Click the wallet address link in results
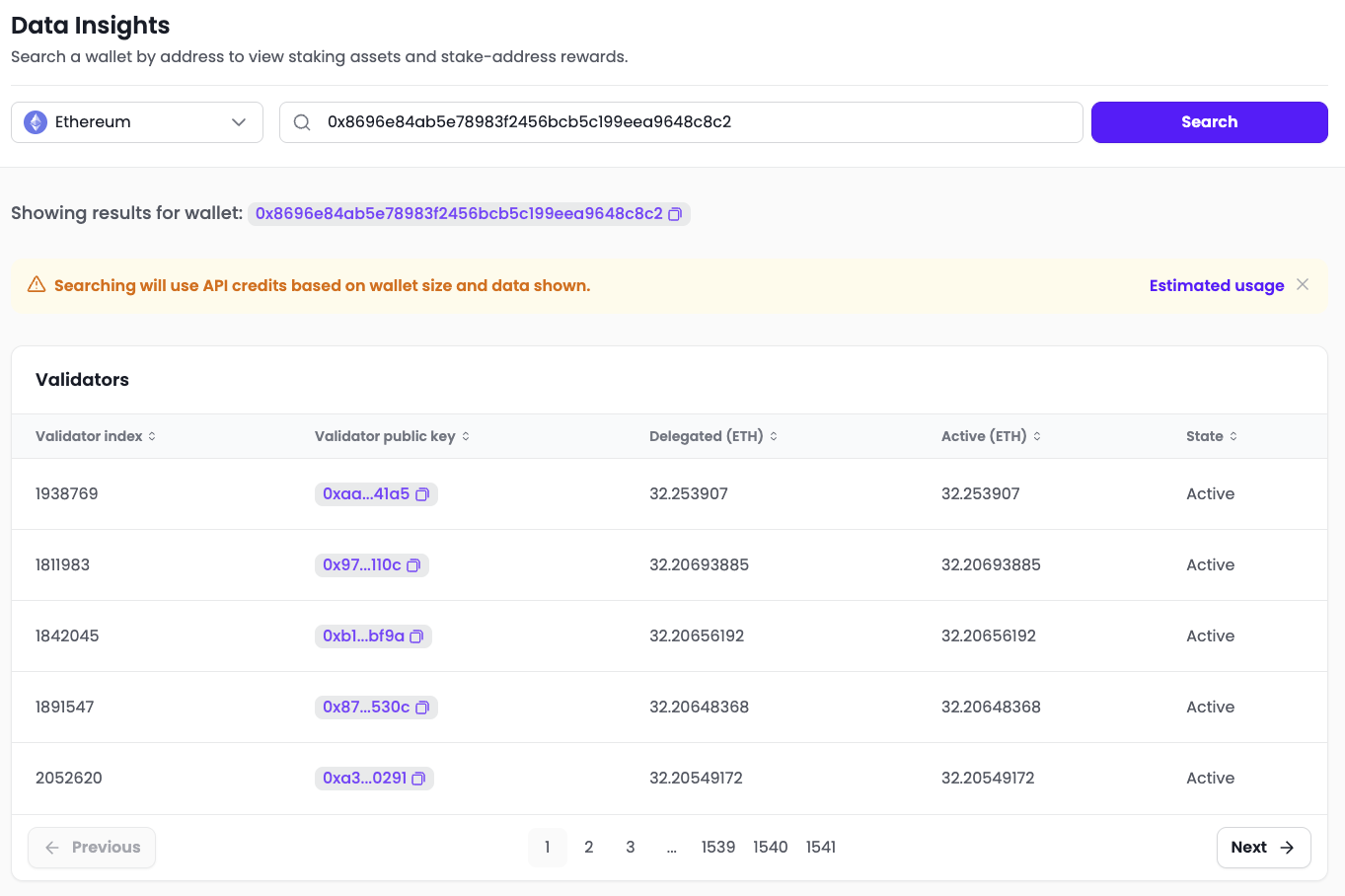Image resolution: width=1345 pixels, height=896 pixels. click(x=459, y=214)
